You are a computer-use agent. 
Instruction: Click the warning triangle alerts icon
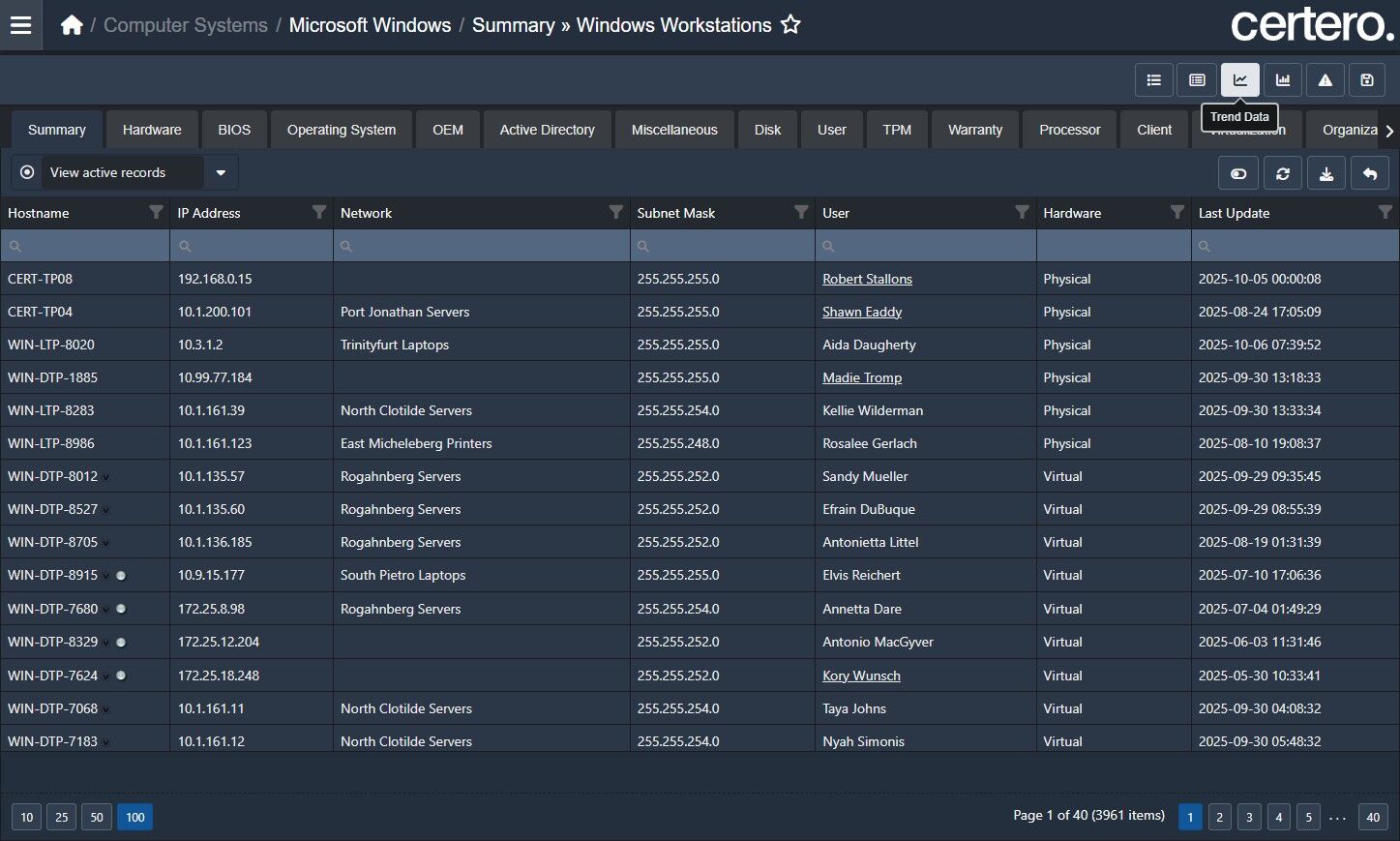pos(1325,80)
